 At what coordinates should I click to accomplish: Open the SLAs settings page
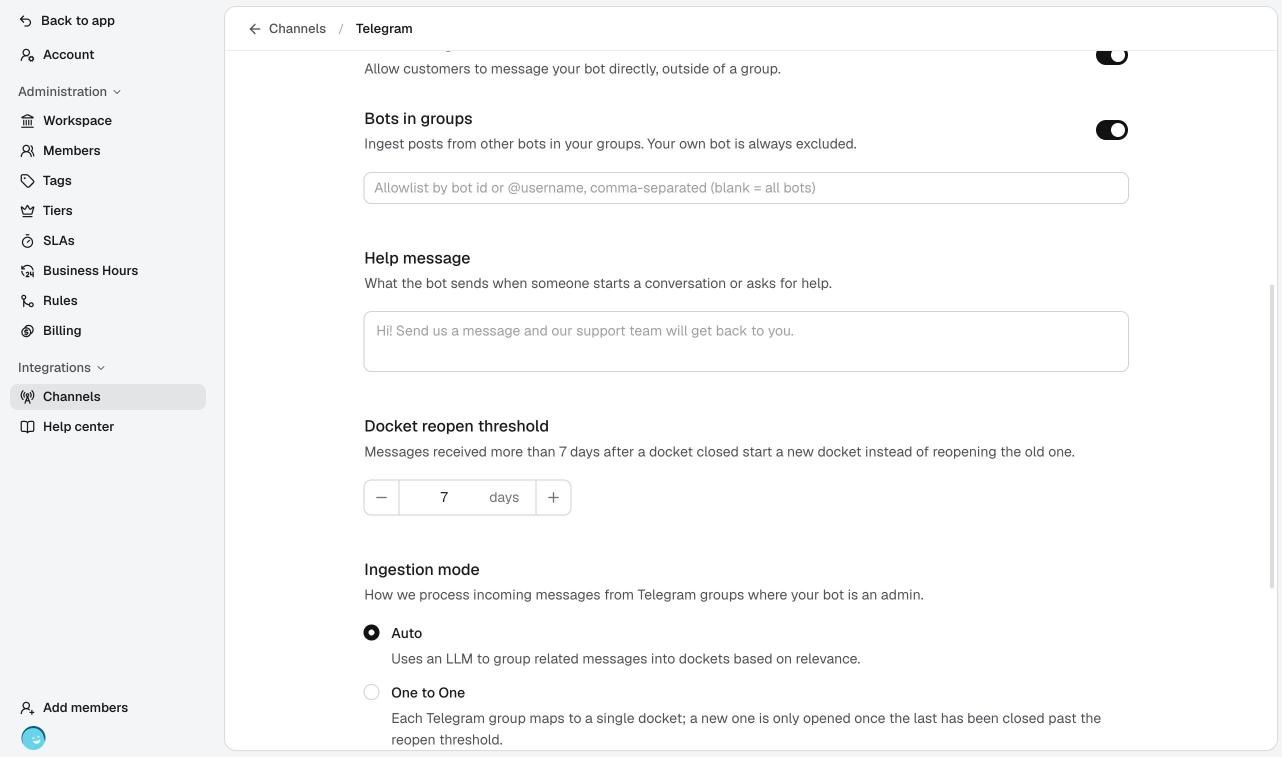pos(108,241)
